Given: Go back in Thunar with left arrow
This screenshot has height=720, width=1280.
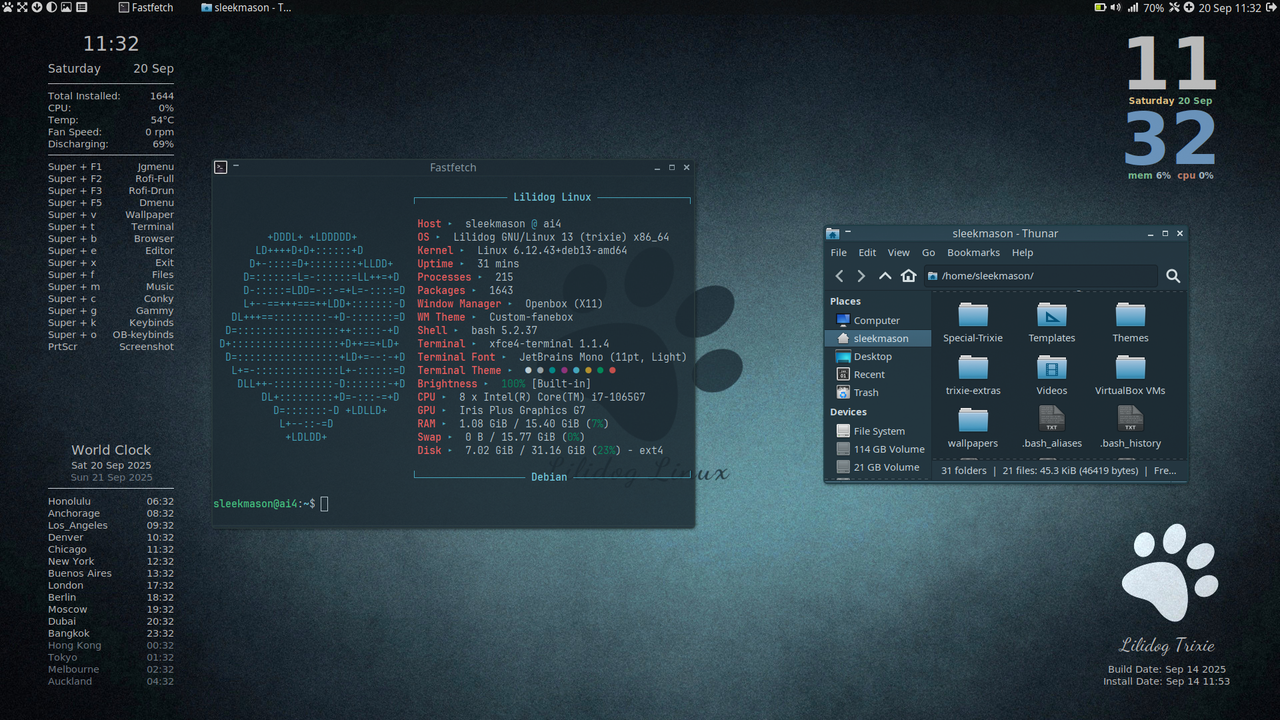Looking at the screenshot, I should click(839, 276).
